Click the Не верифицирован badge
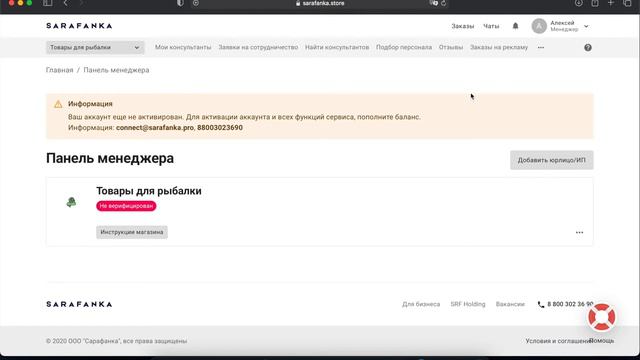Viewport: 640px width, 360px height. click(x=126, y=206)
